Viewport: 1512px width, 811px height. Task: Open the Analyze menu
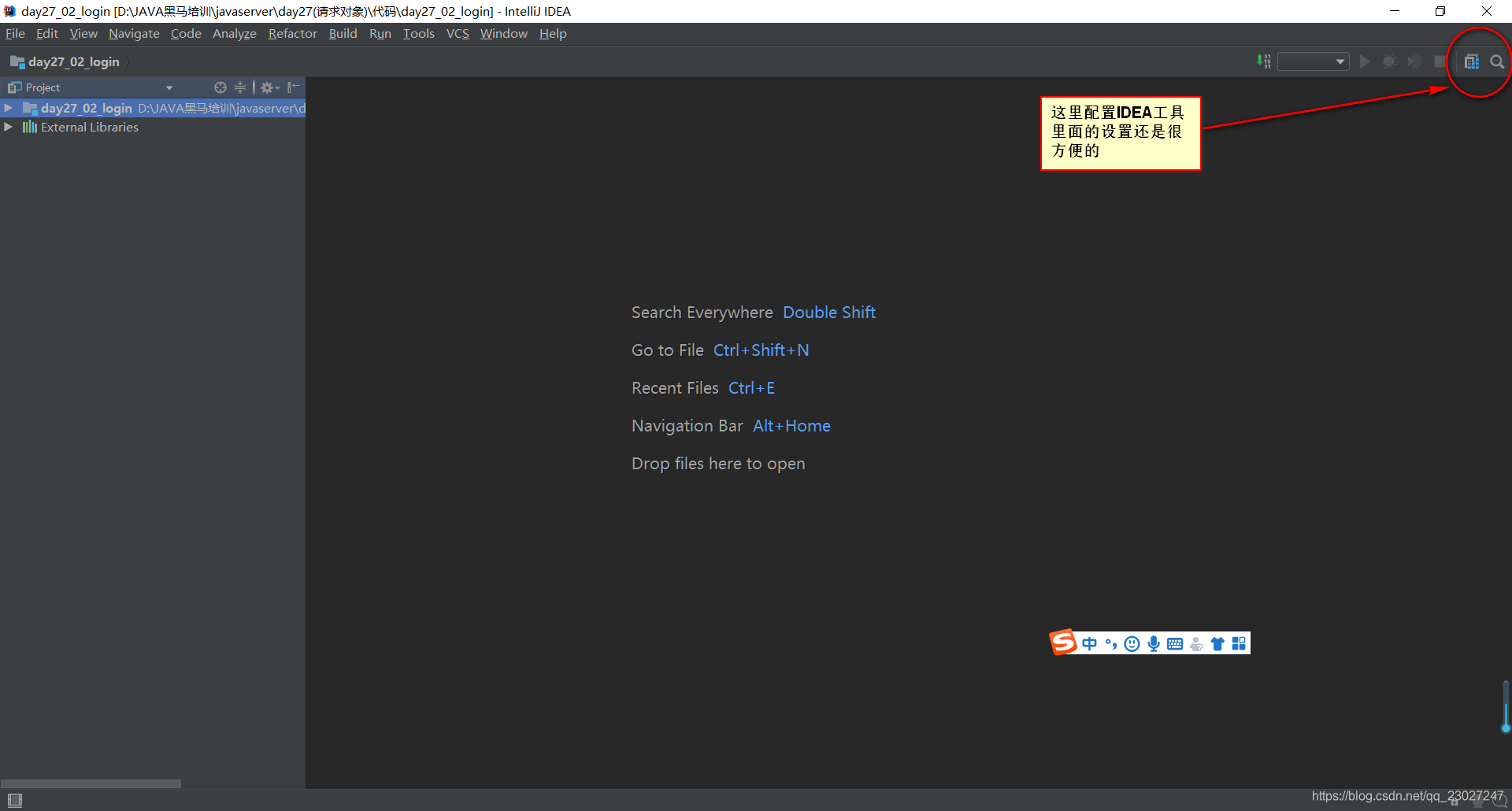[235, 34]
